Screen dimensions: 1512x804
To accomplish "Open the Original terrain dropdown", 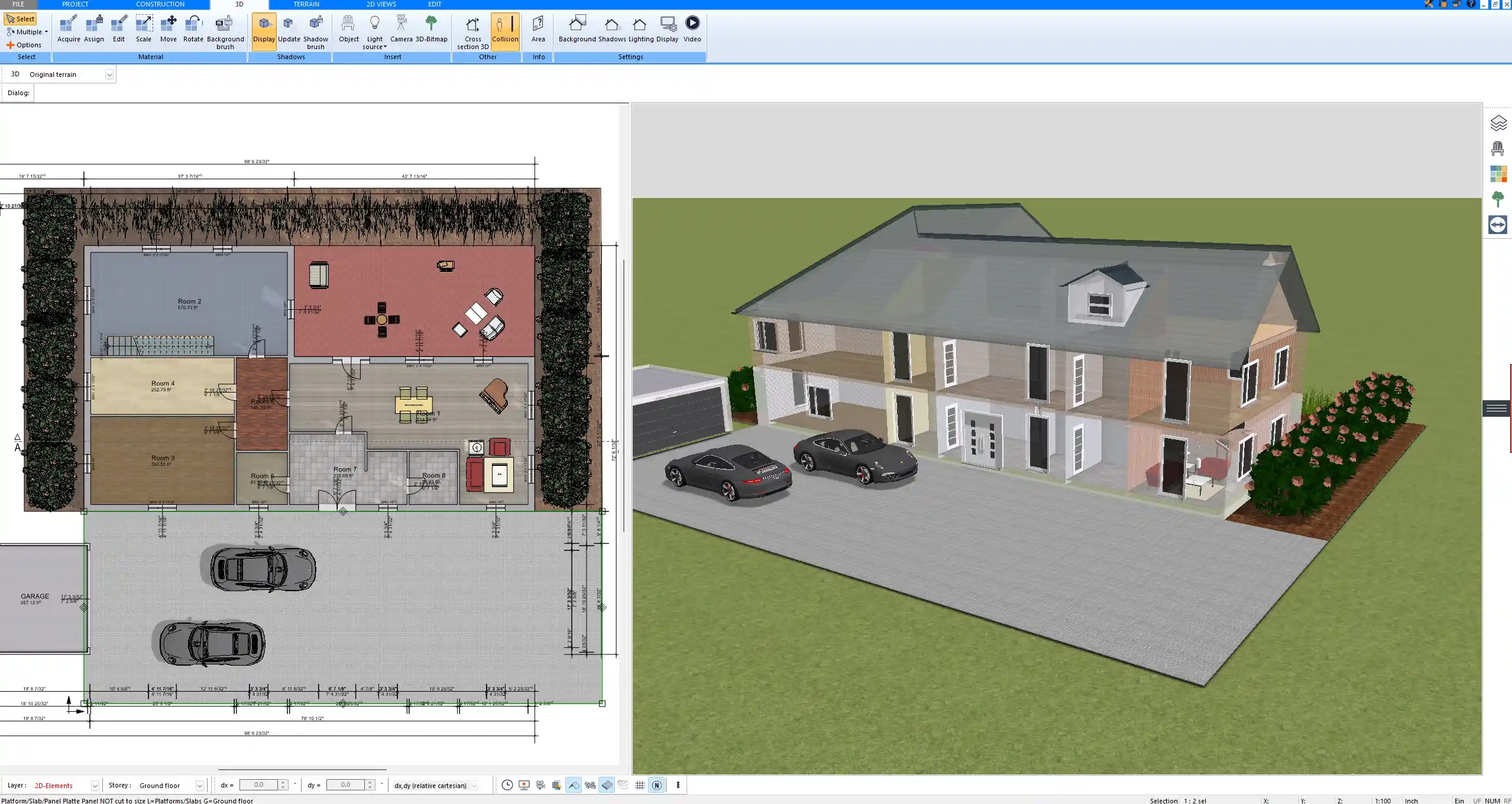I will [110, 74].
